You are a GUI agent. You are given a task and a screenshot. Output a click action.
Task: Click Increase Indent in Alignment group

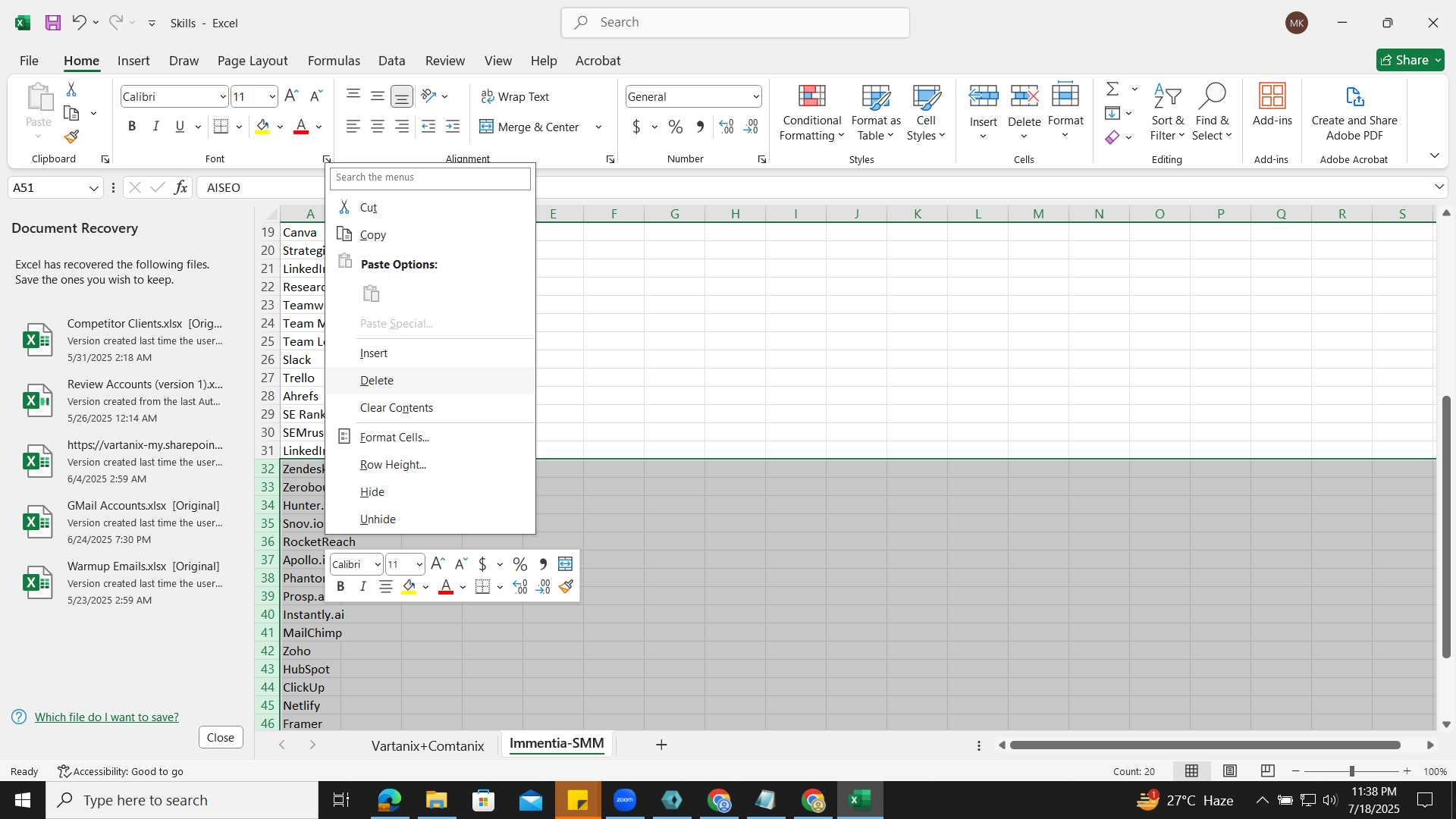pos(453,127)
